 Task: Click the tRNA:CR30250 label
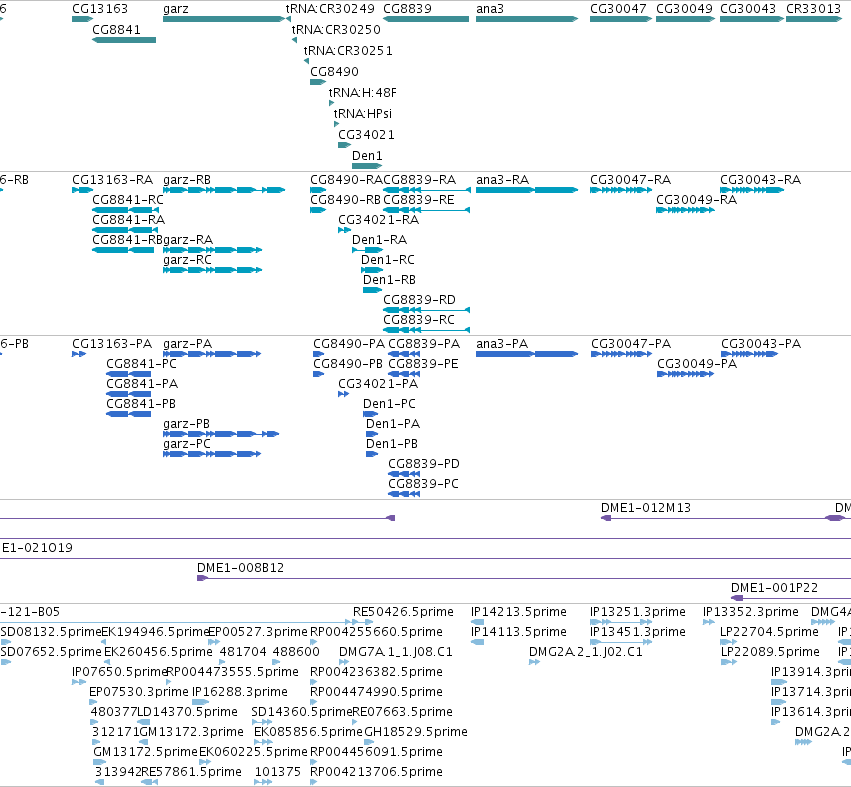(x=336, y=30)
